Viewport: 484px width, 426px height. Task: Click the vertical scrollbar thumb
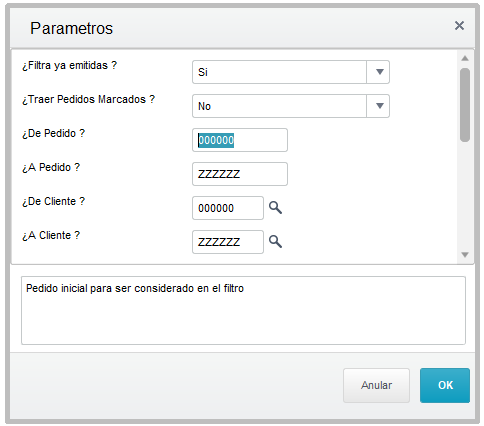tap(465, 105)
